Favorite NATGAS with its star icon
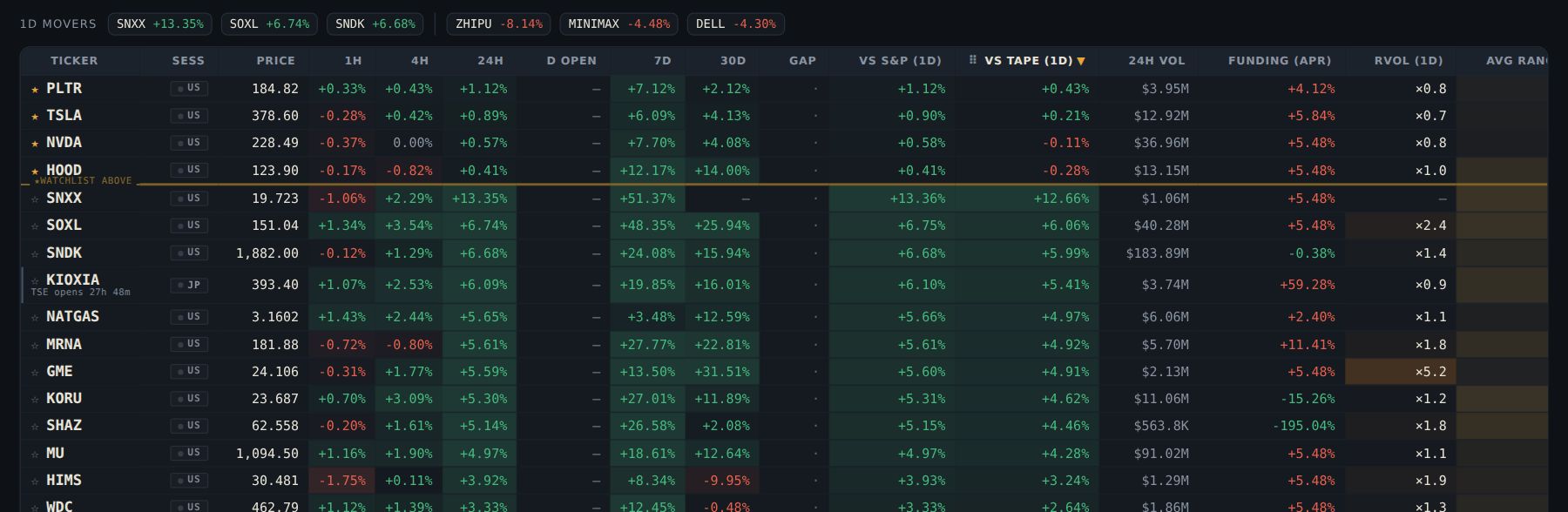The height and width of the screenshot is (512, 1568). pyautogui.click(x=35, y=317)
